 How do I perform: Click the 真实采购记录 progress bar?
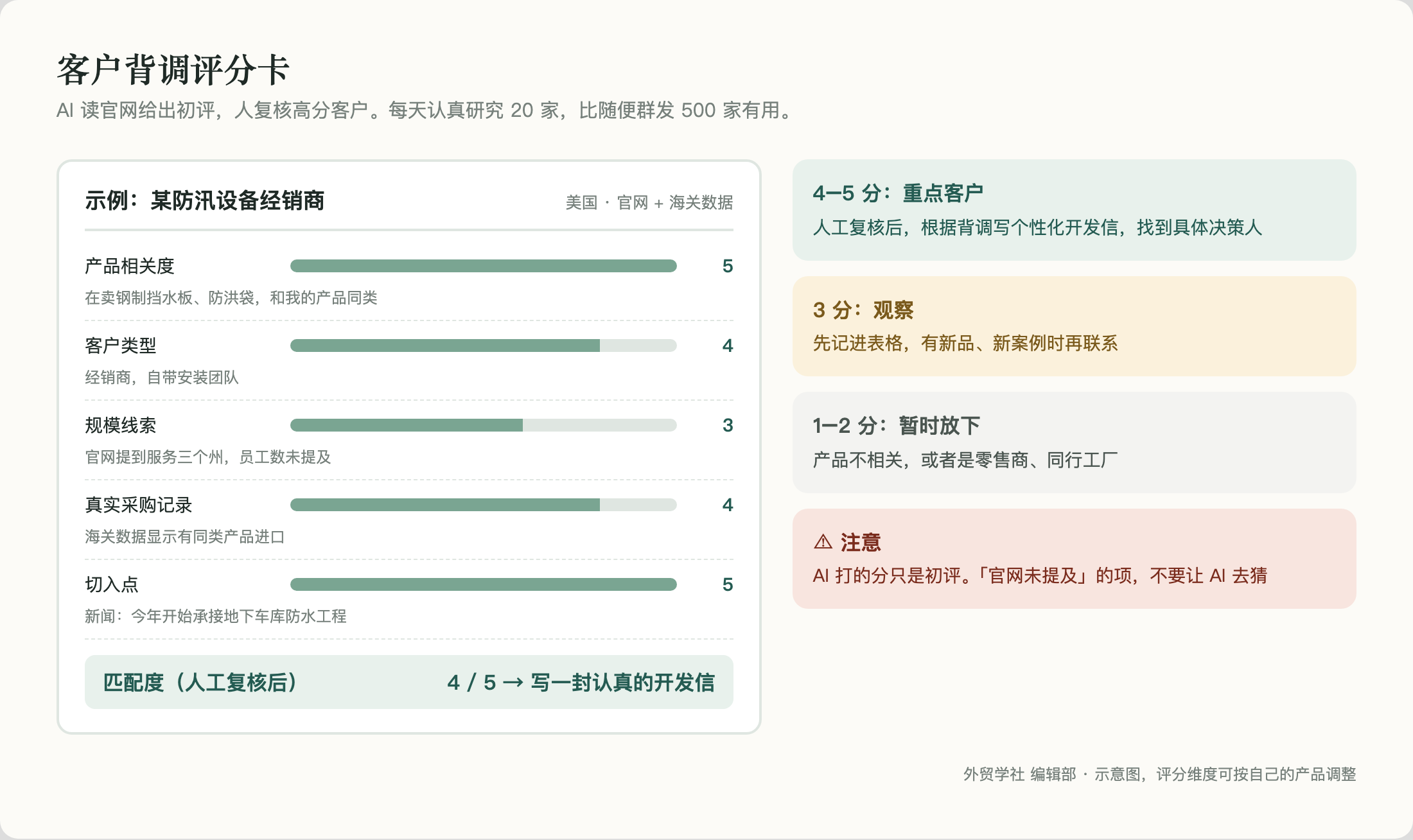484,505
